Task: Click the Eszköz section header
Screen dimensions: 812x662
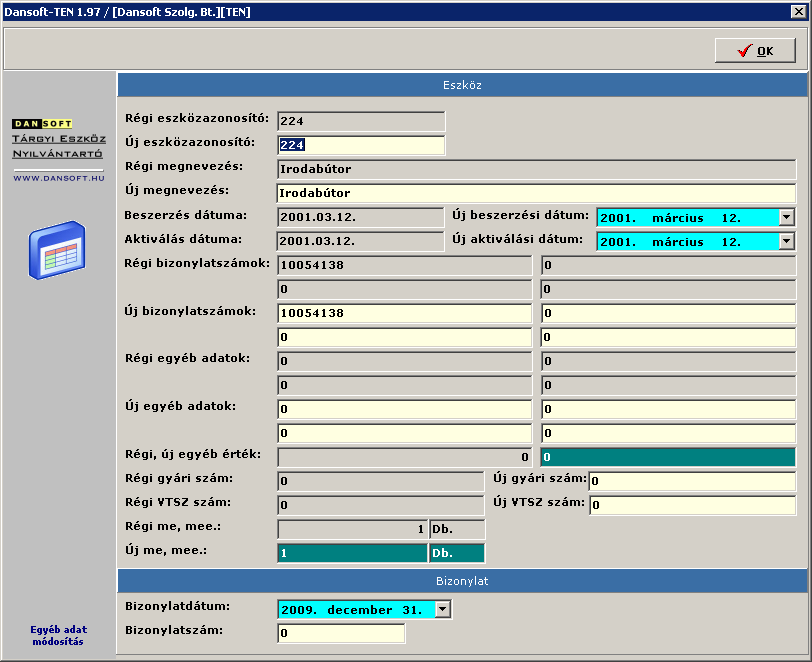Action: click(x=462, y=85)
